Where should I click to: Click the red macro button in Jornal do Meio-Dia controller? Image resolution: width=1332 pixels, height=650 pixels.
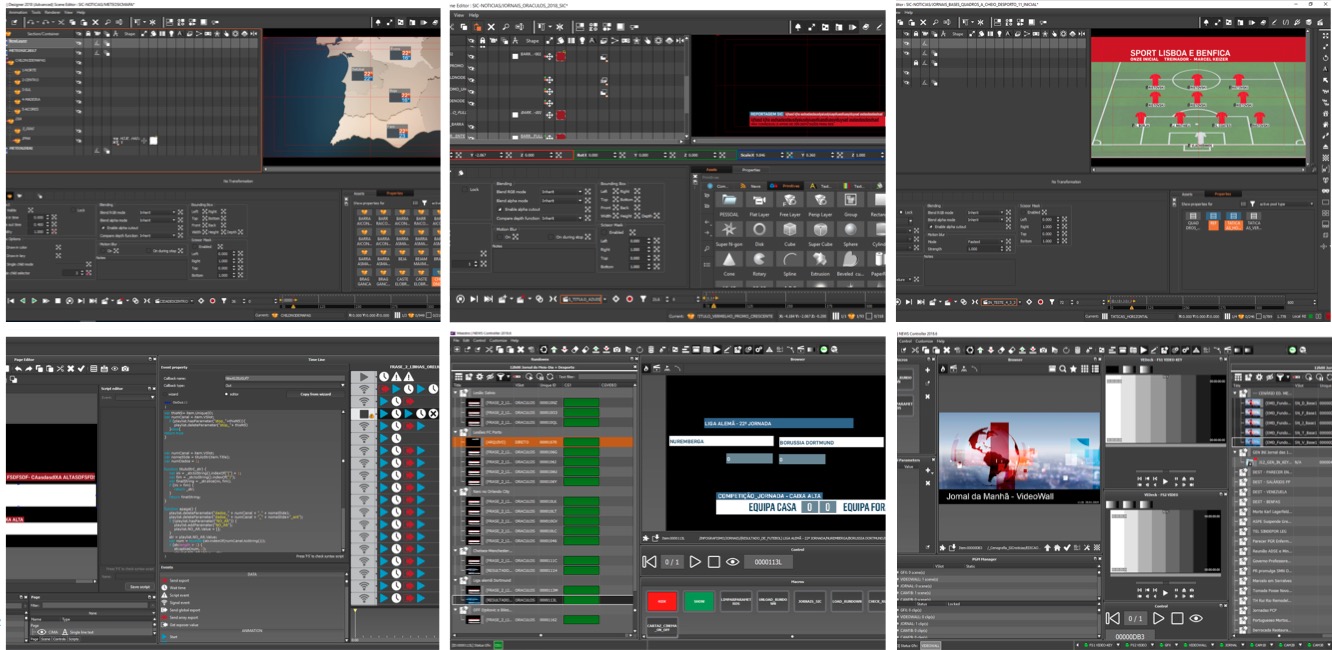tap(662, 601)
